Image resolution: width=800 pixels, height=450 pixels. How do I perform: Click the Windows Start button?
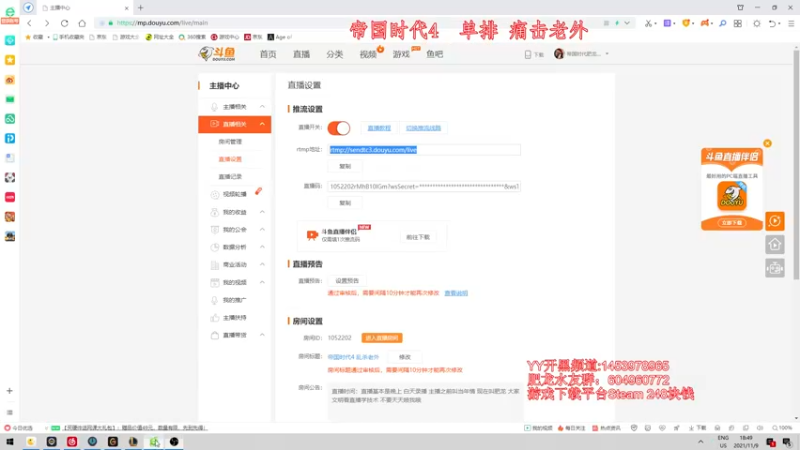[10, 442]
